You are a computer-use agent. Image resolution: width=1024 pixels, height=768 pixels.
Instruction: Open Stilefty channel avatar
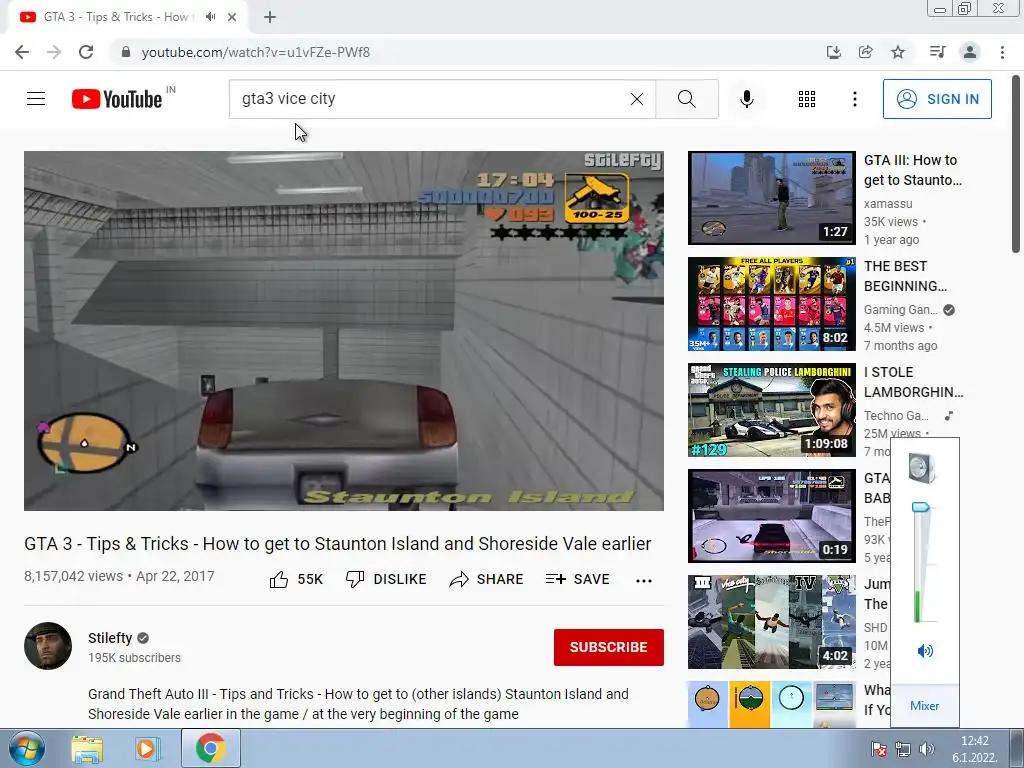coord(48,646)
